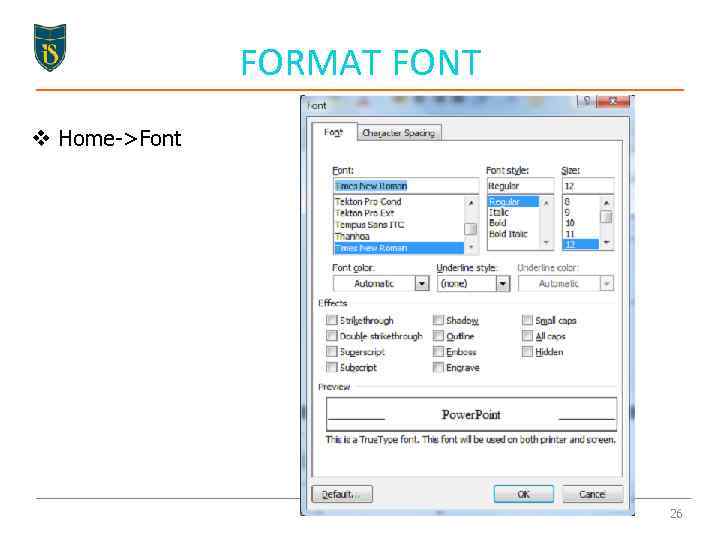The image size is (720, 540).
Task: Enable Outline effect
Action: (438, 336)
